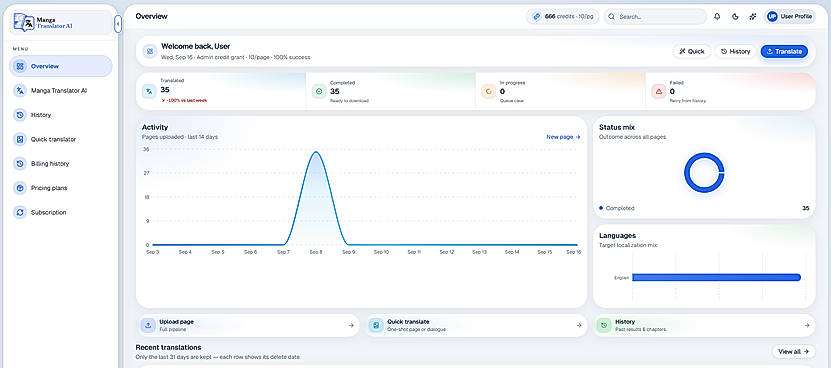831x368 pixels.
Task: Click the Quick button in welcome banner
Action: click(x=692, y=51)
